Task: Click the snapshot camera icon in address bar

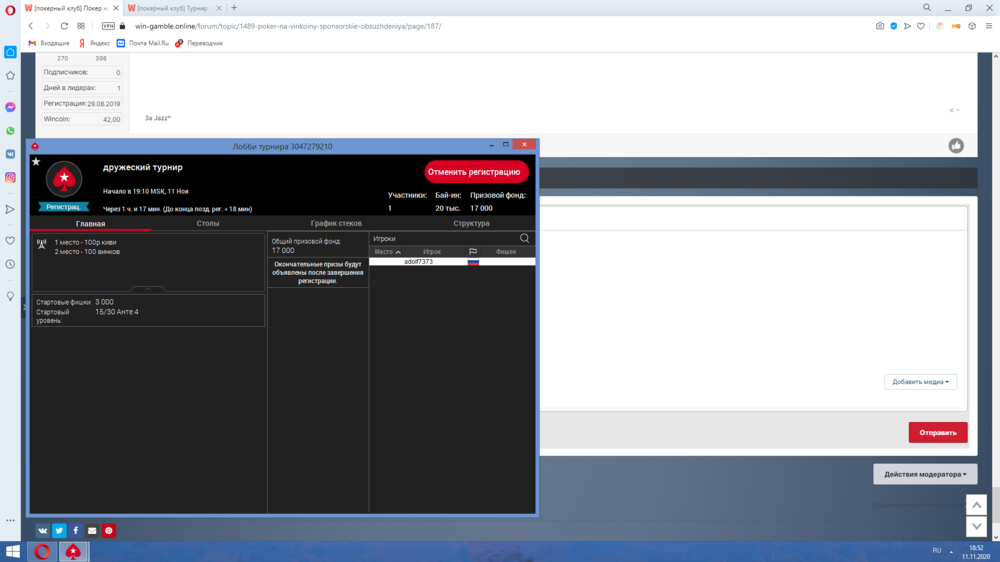Action: pos(880,26)
